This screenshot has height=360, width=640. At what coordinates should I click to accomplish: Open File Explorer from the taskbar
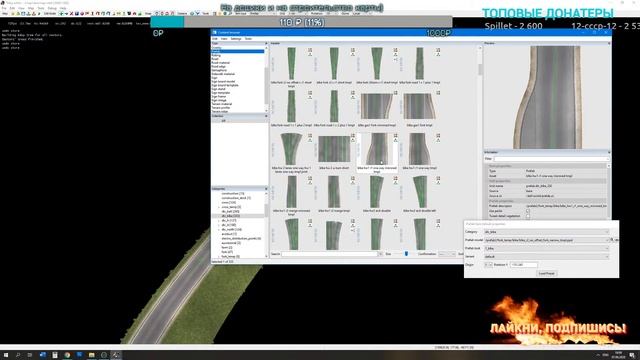click(91, 355)
